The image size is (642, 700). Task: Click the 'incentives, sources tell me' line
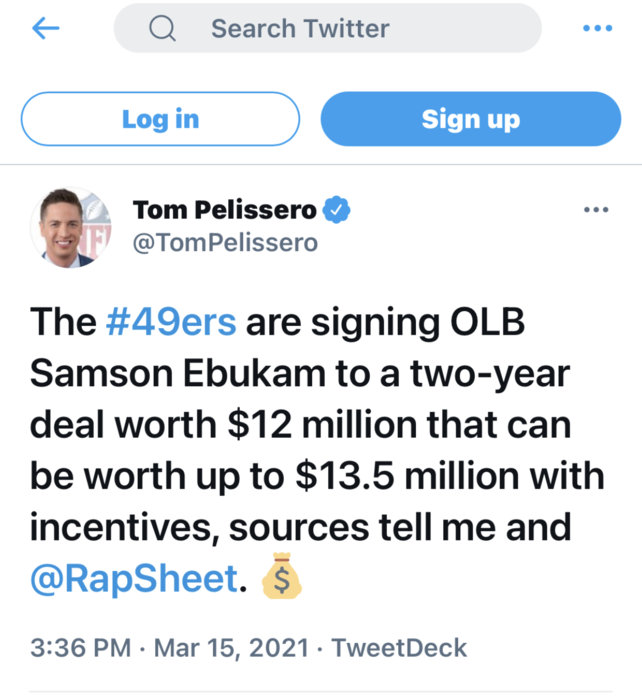(263, 527)
